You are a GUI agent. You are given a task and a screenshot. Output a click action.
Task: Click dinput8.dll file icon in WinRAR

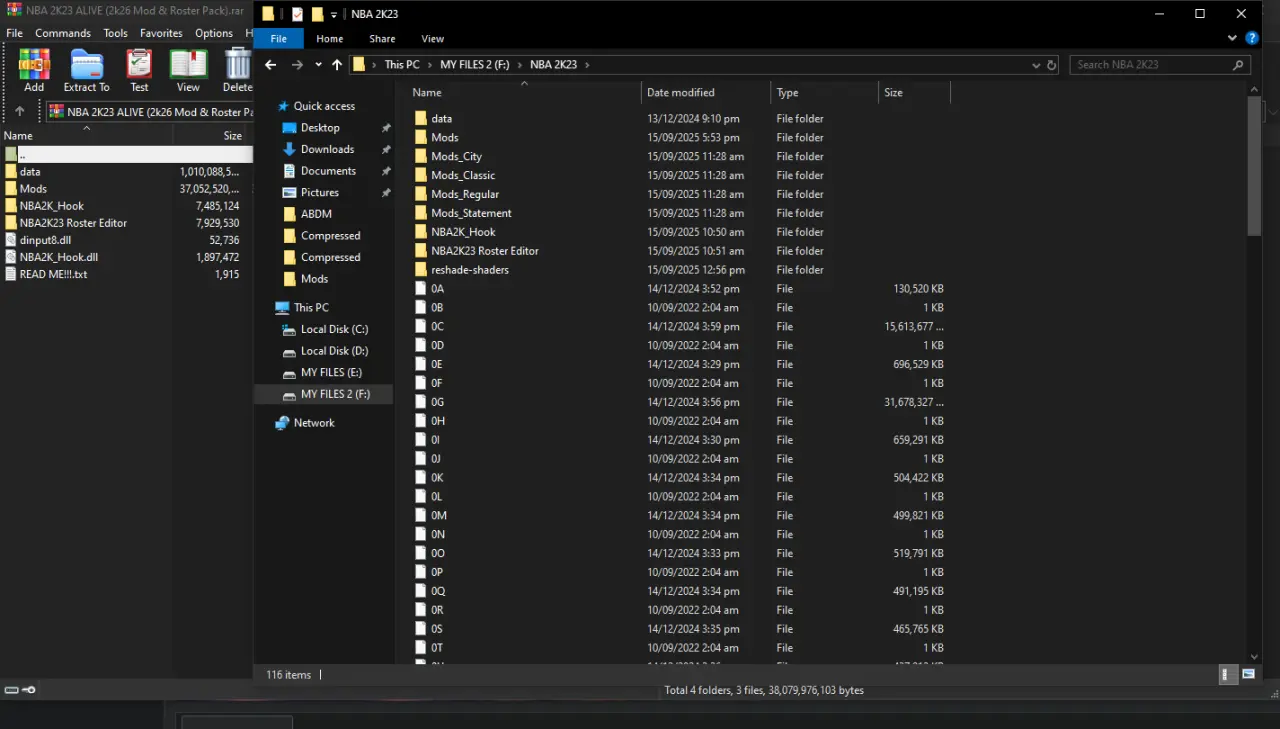[x=11, y=240]
